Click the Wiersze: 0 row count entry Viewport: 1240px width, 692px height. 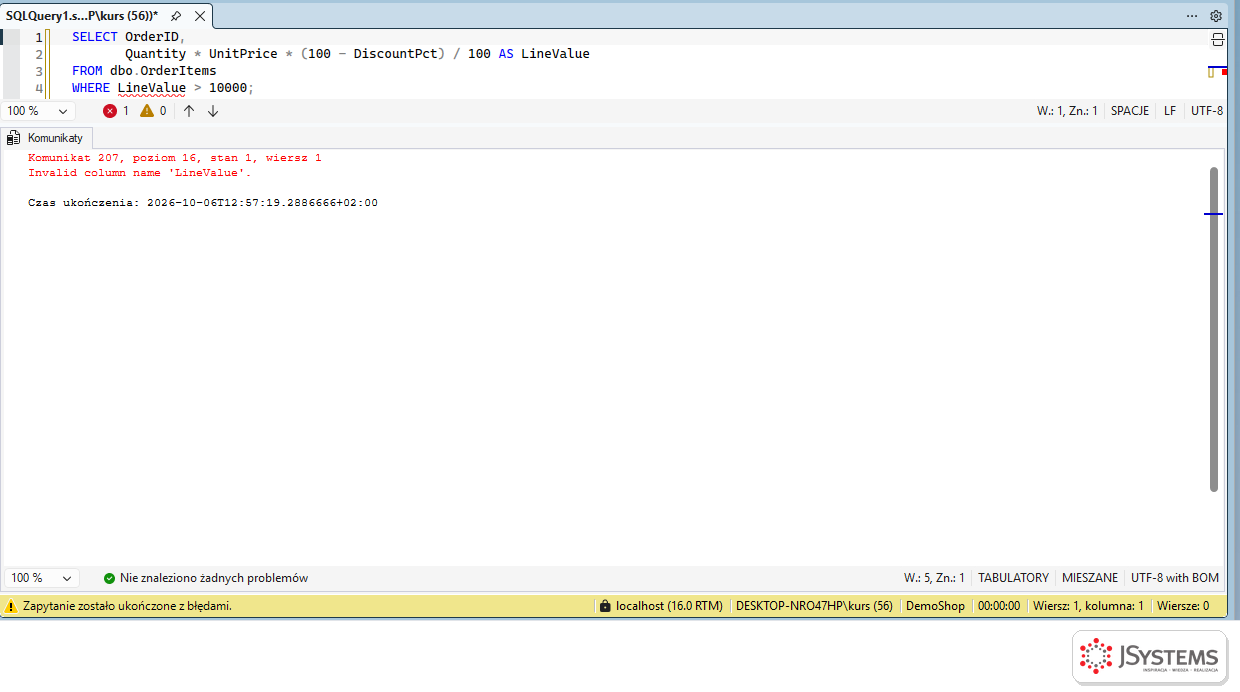[1183, 606]
